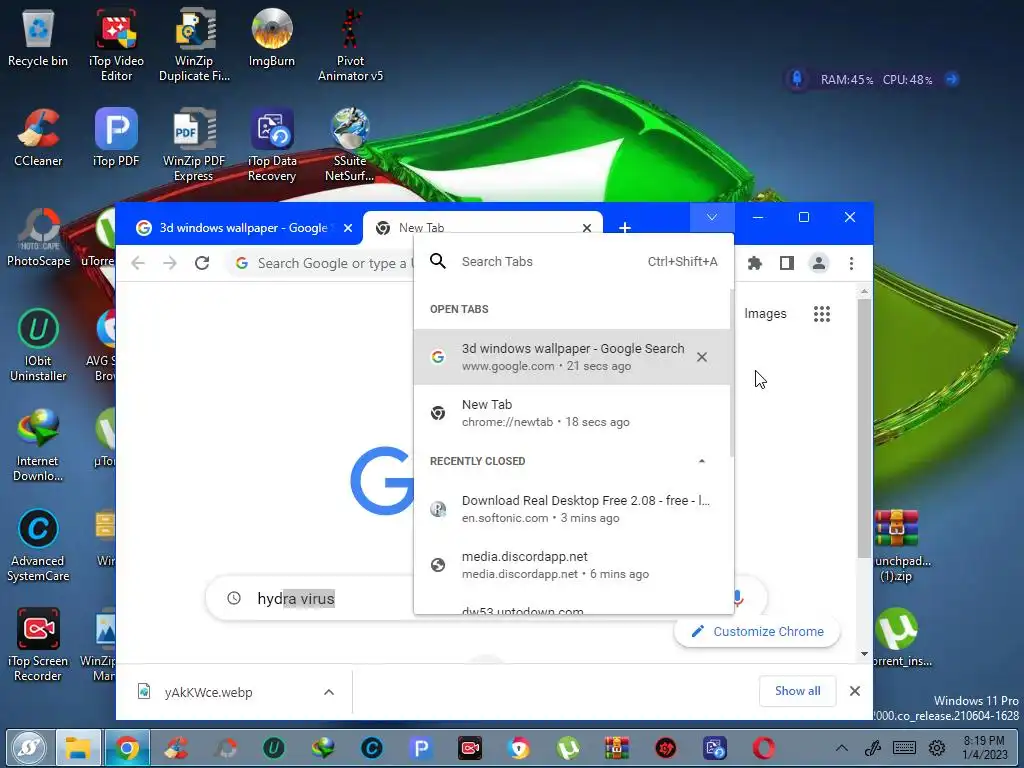The height and width of the screenshot is (768, 1024).
Task: Click RAM boost rocket icon
Action: pyautogui.click(x=797, y=80)
